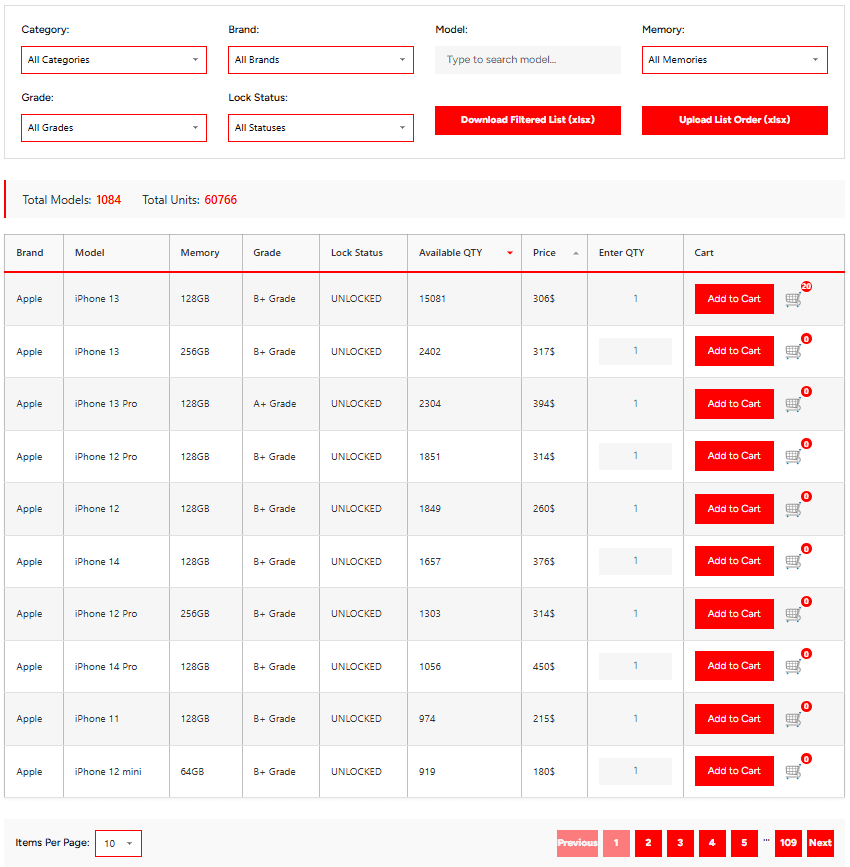Open the All Categories dropdown
850x867 pixels.
[114, 60]
